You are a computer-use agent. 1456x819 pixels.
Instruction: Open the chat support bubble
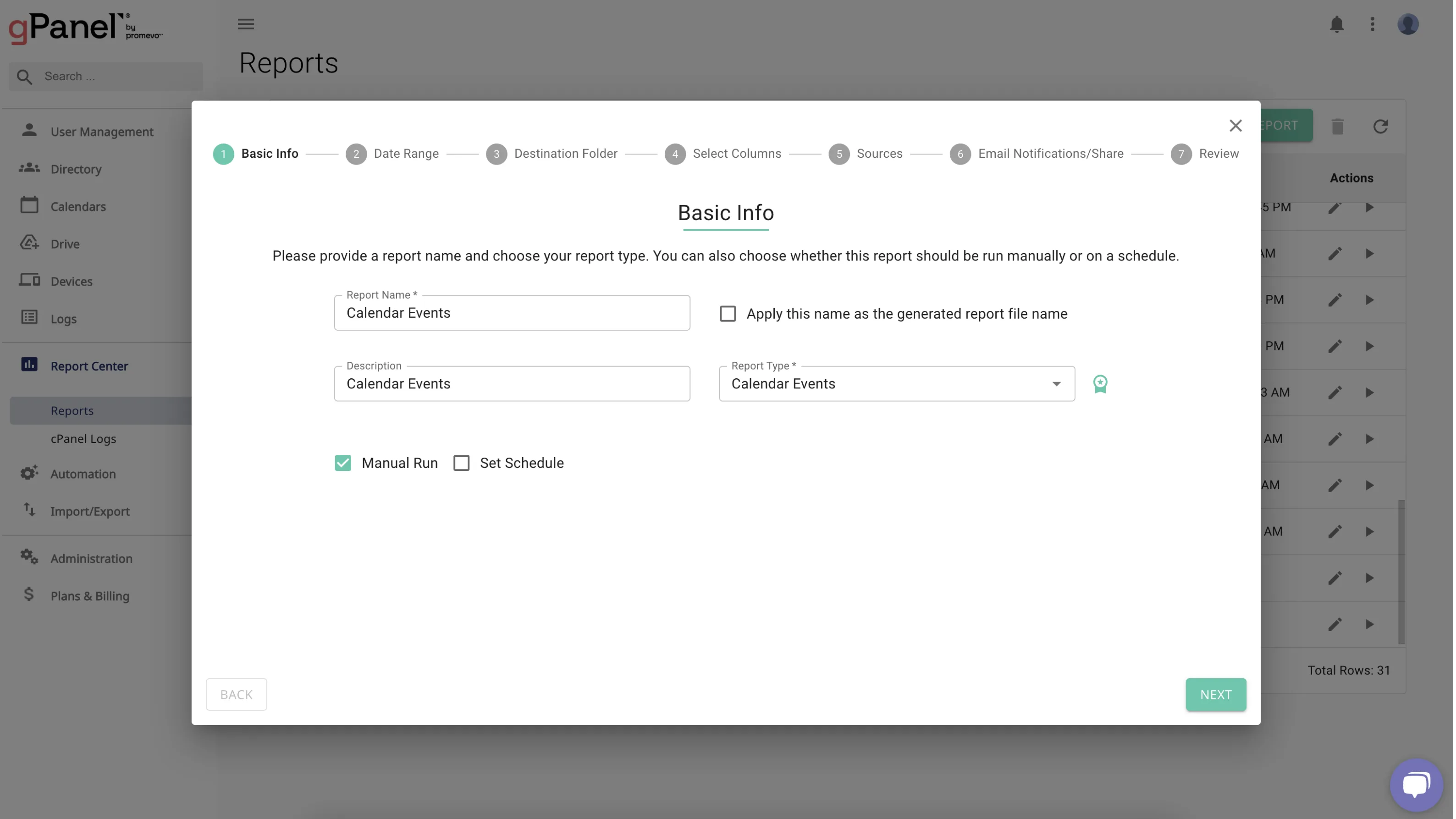coord(1416,785)
